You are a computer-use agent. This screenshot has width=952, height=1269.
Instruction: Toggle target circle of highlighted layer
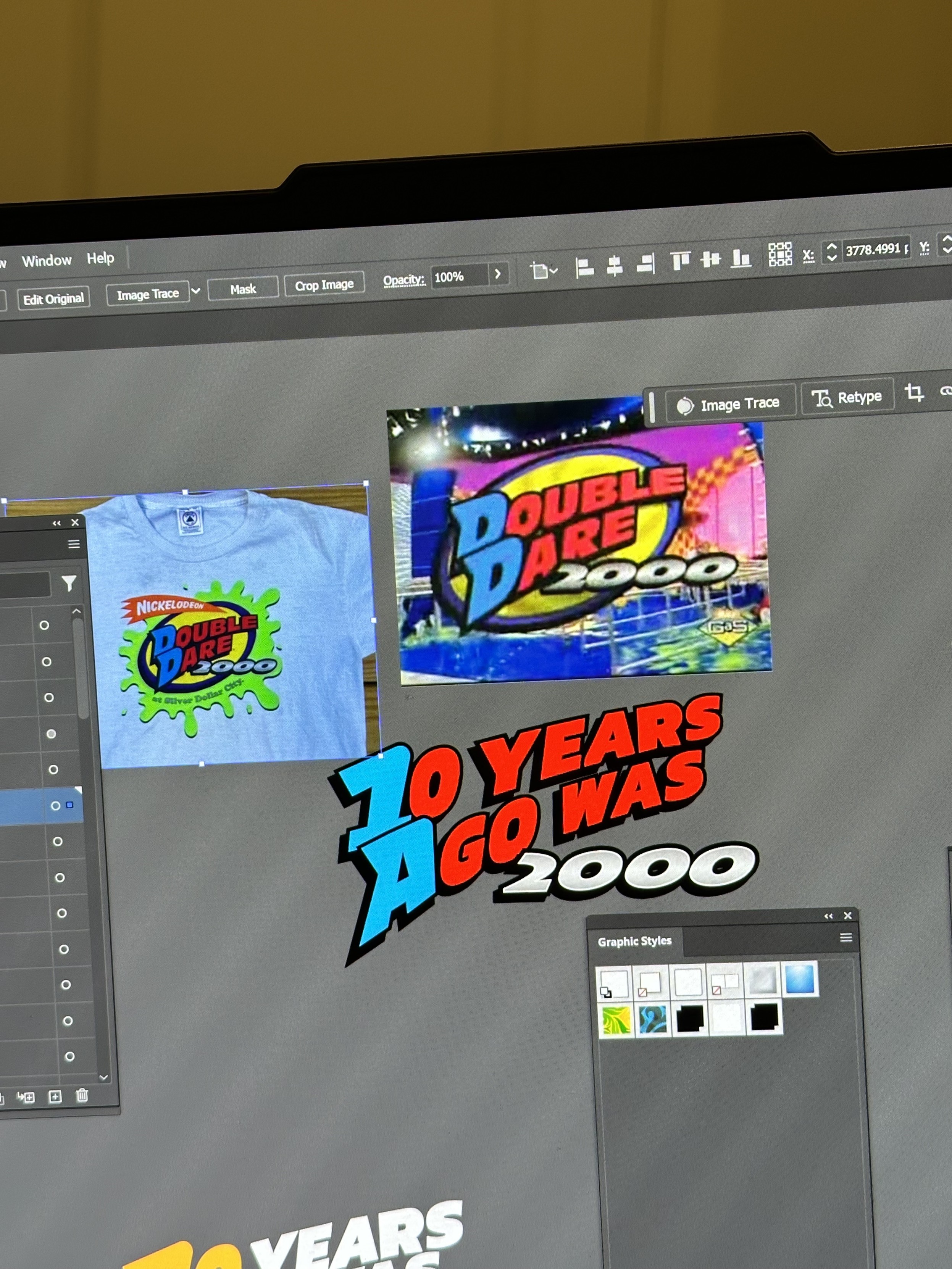click(55, 805)
